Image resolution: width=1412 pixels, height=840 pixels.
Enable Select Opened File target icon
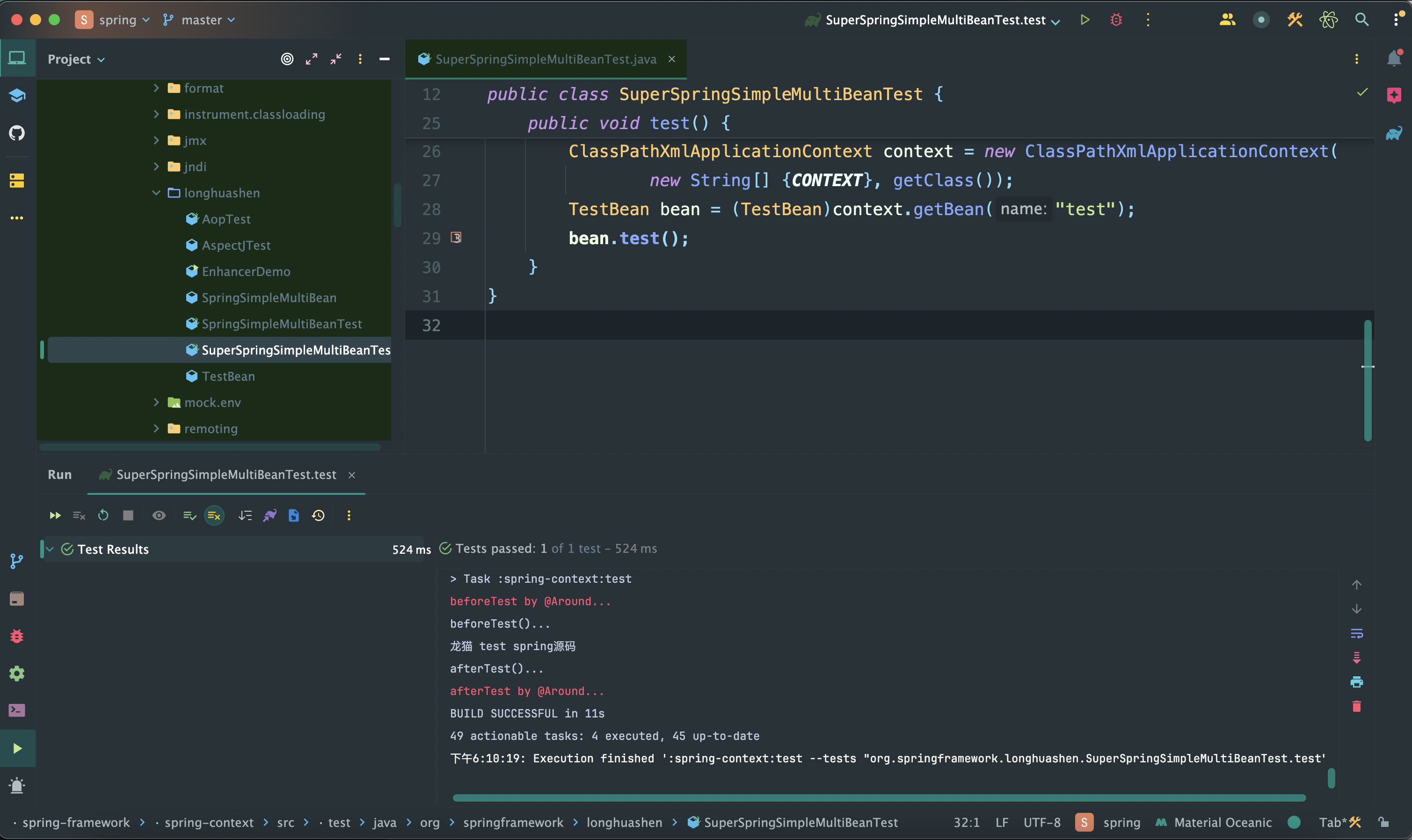(x=287, y=58)
